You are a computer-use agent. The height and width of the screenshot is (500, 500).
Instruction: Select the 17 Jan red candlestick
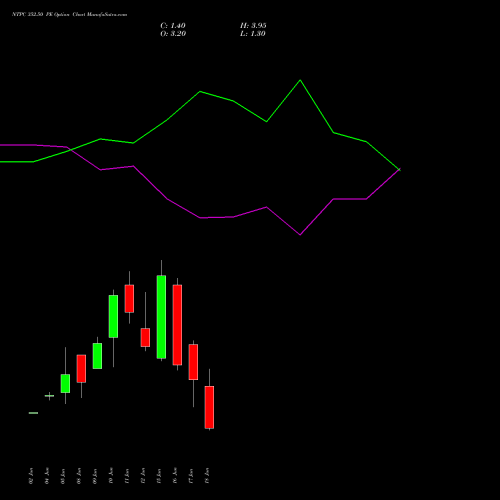tap(193, 362)
